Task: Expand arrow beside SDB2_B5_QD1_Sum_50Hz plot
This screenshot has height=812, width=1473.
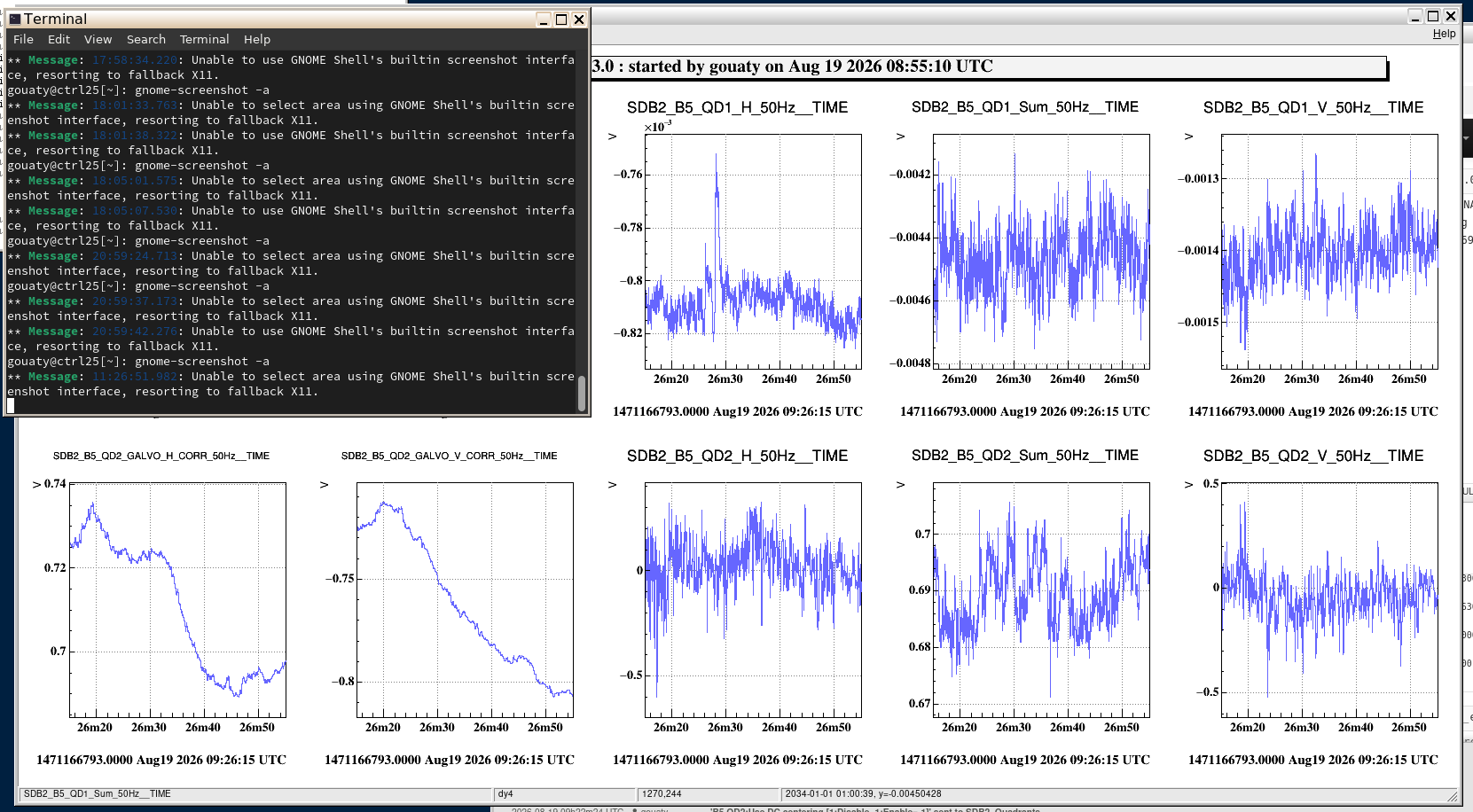Action: pyautogui.click(x=900, y=137)
